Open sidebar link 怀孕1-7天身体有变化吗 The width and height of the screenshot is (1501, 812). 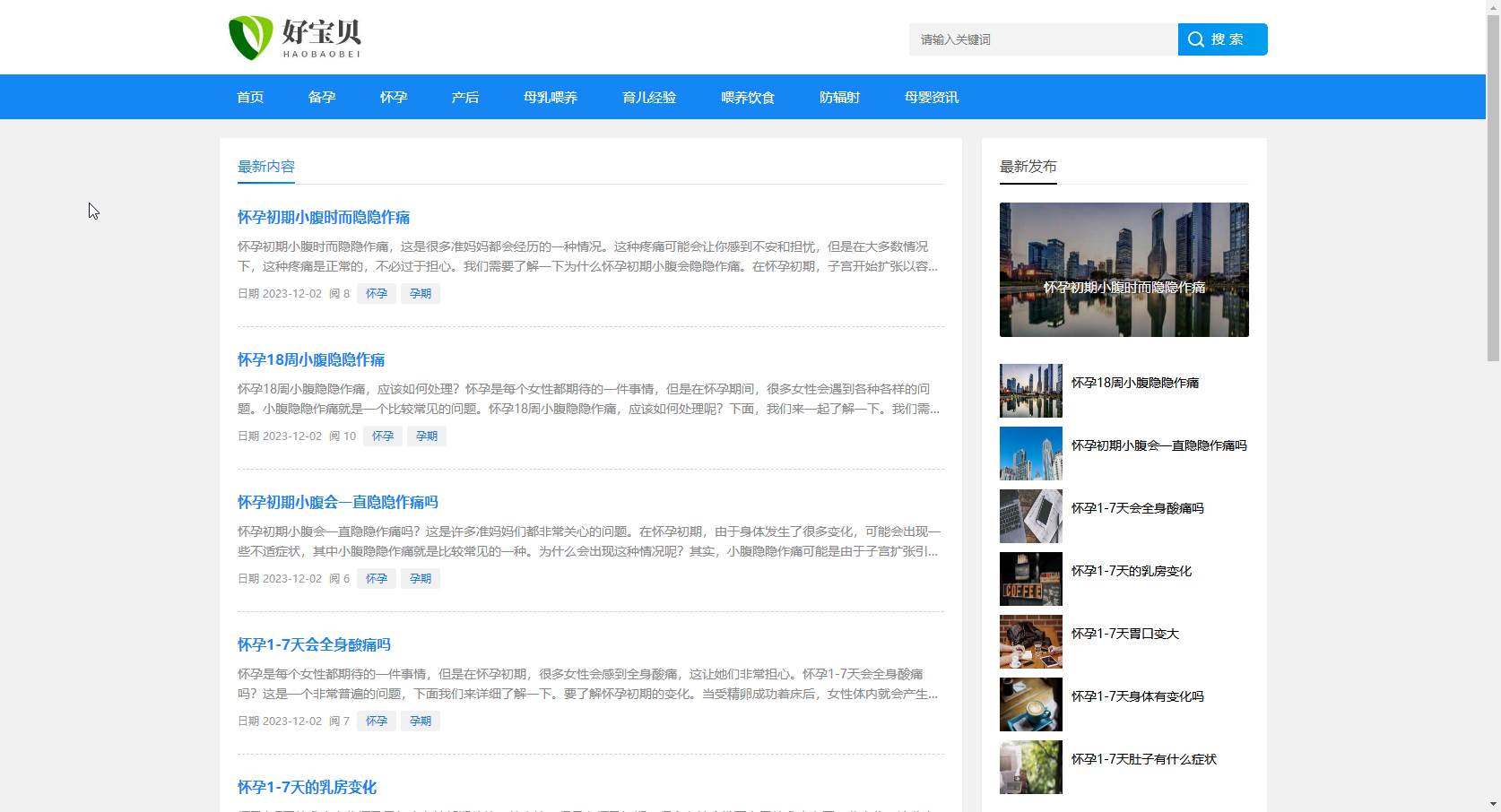pyautogui.click(x=1138, y=696)
